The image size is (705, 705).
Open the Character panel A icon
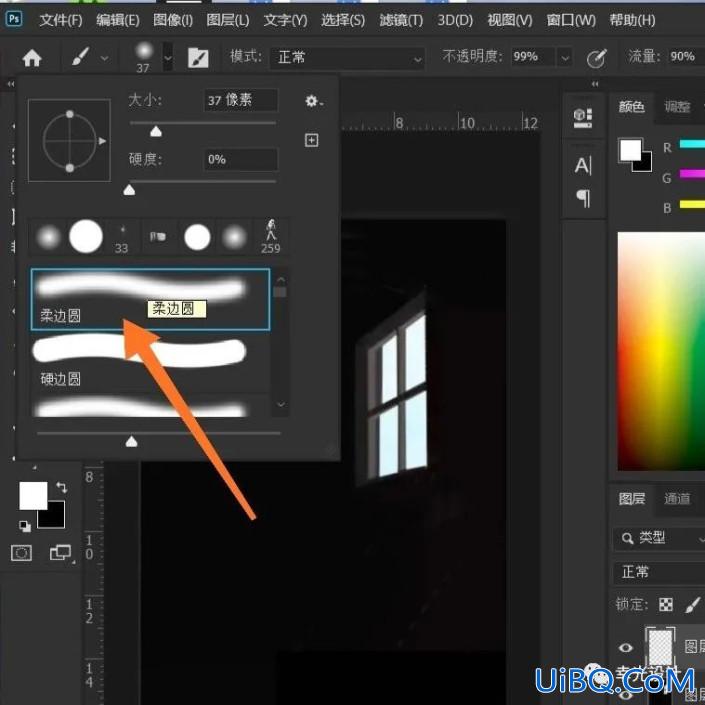pos(583,165)
